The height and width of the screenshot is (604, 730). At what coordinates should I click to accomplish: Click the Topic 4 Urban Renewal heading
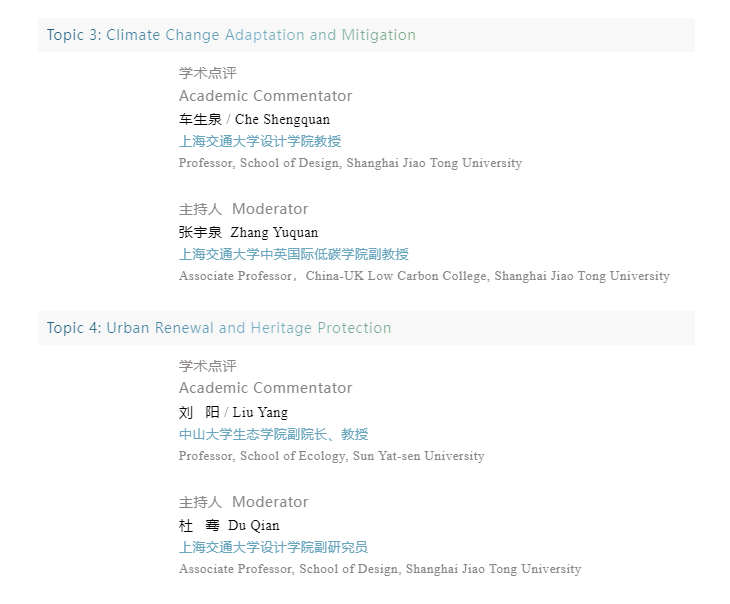tap(219, 328)
